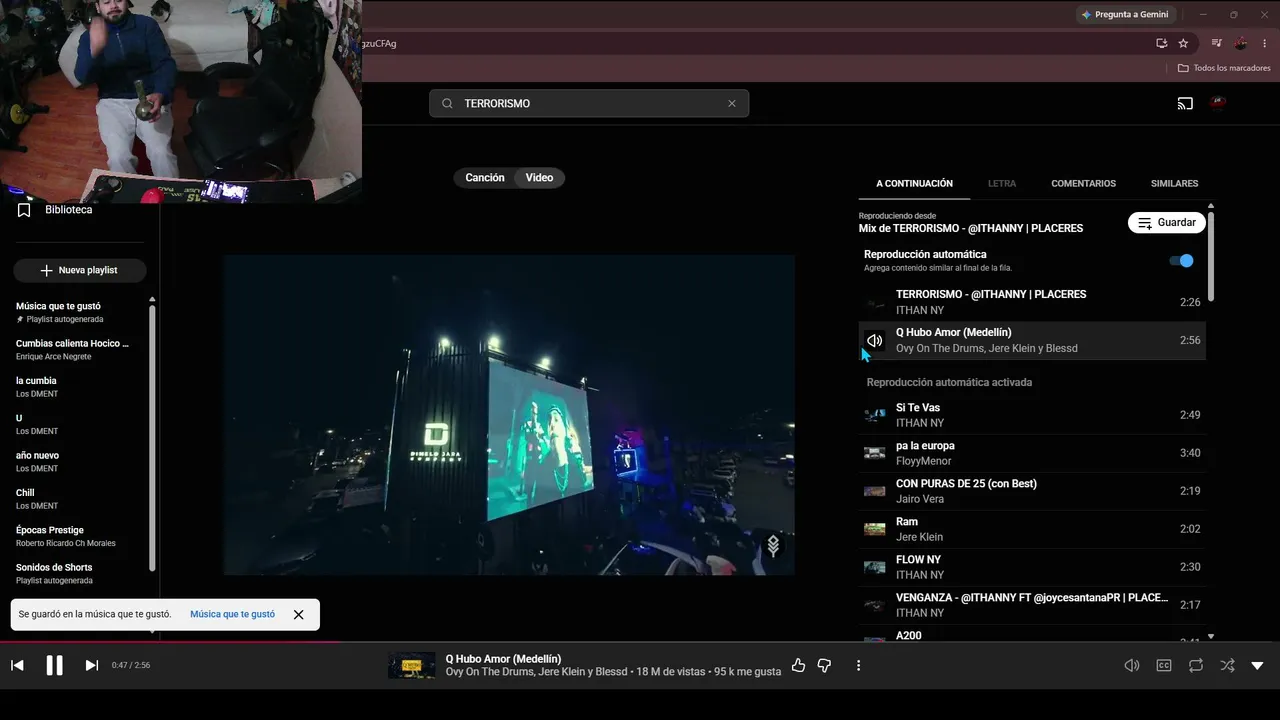This screenshot has height=720, width=1280.
Task: Select Si Te Vas thumbnail in queue
Action: point(875,415)
